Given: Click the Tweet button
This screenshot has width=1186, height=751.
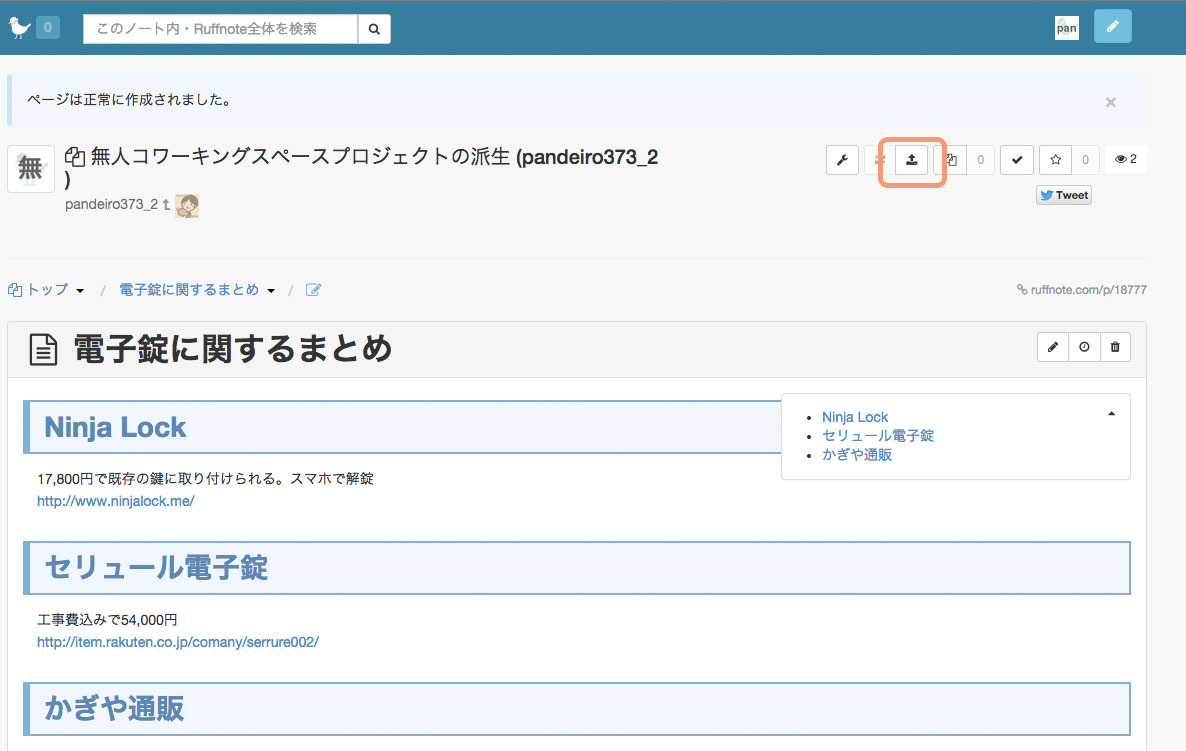Looking at the screenshot, I should [x=1064, y=195].
